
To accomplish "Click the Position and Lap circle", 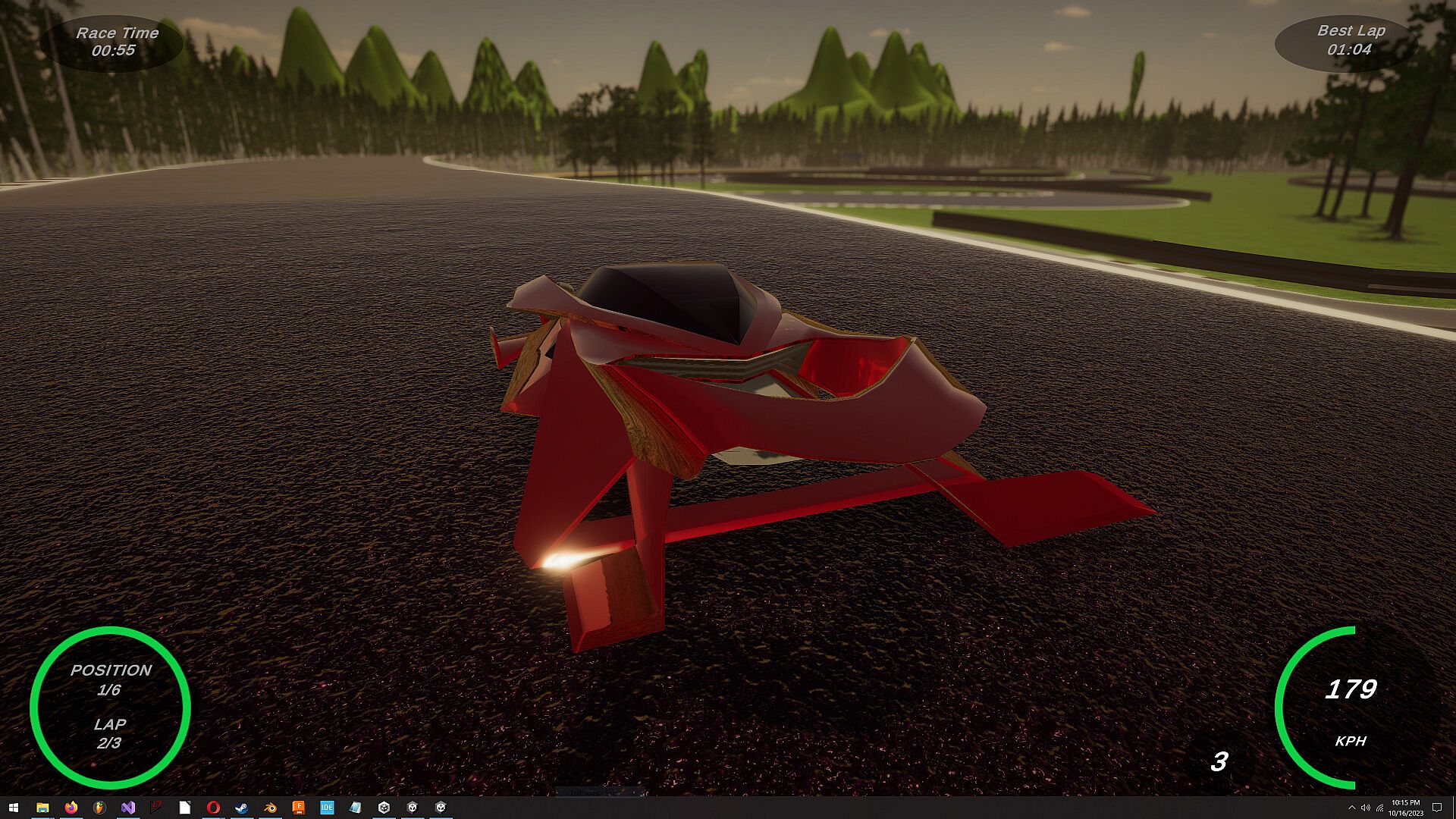I will click(x=110, y=707).
